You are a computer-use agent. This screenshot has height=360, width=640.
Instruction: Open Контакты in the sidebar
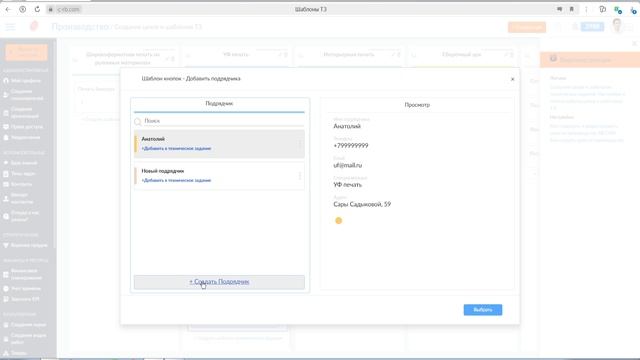tap(21, 184)
